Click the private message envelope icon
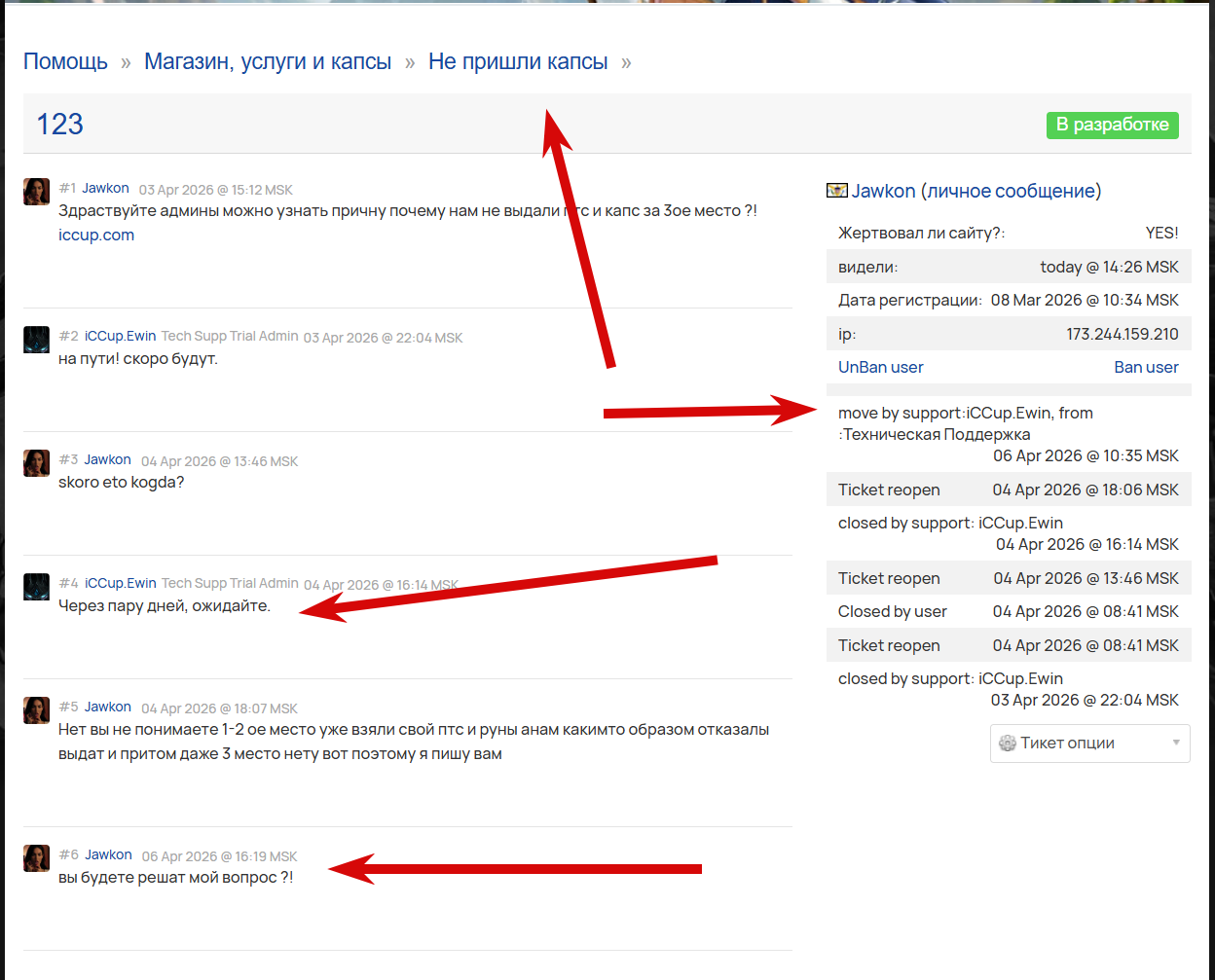Screen dimensions: 1215x980 pyautogui.click(x=836, y=191)
